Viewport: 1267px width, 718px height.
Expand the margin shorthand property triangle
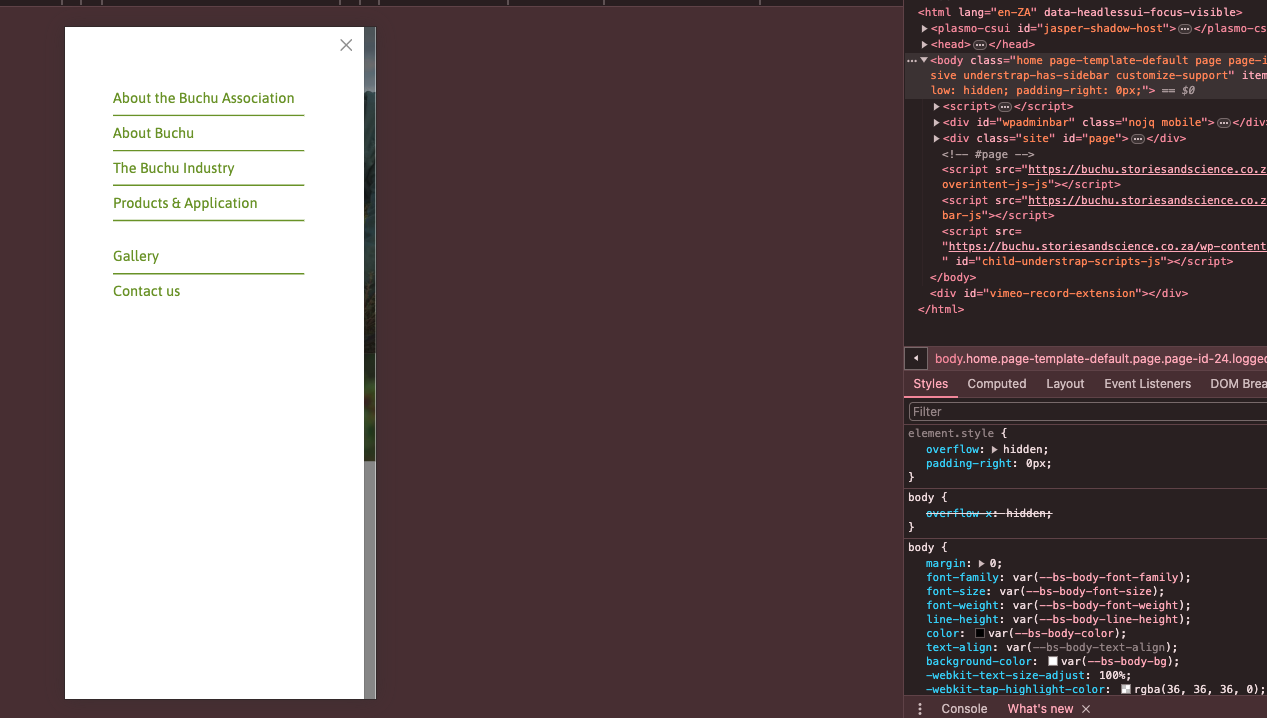pyautogui.click(x=981, y=564)
